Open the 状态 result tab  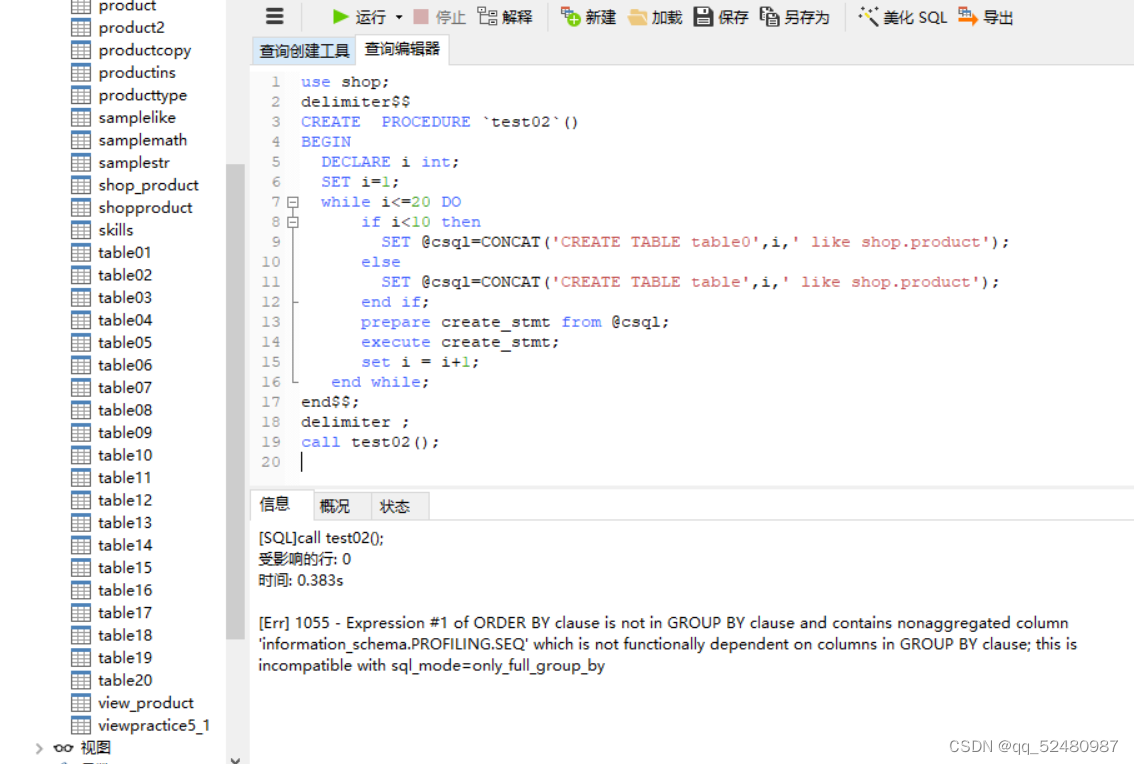395,506
